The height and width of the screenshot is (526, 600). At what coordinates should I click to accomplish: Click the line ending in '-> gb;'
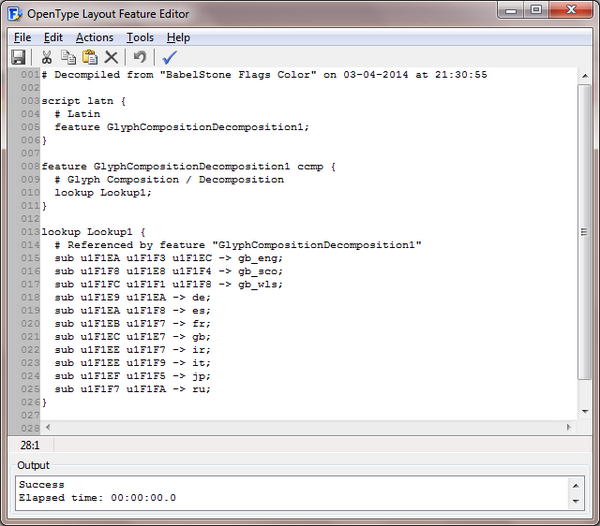pos(132,337)
